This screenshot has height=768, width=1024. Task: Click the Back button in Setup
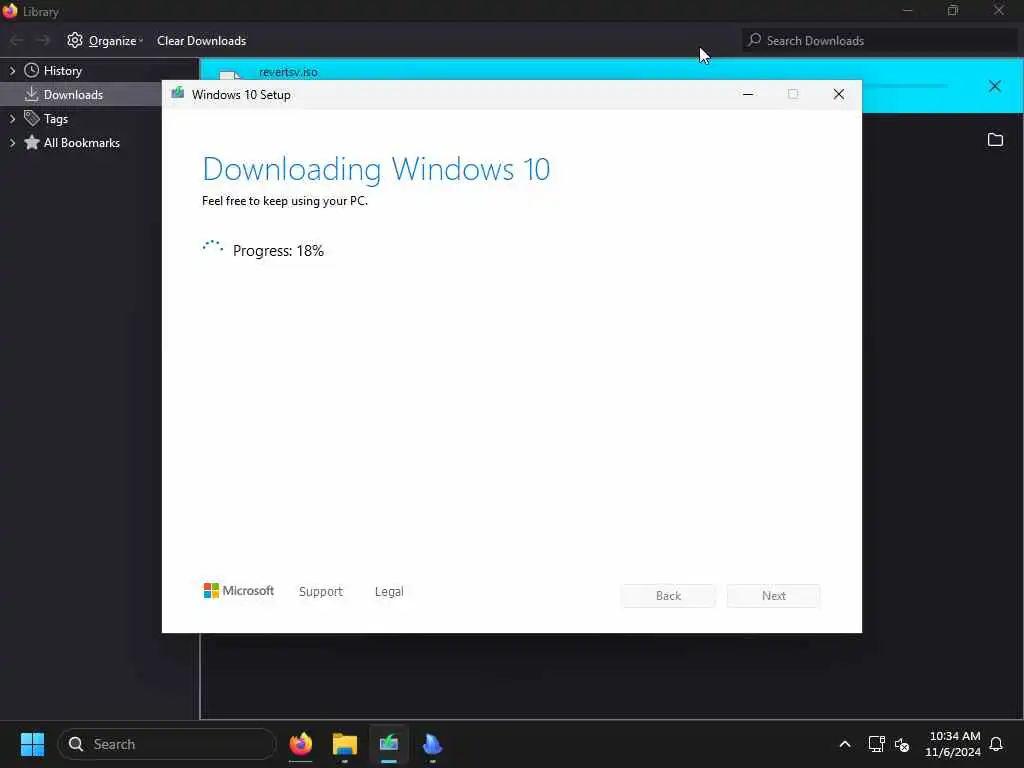[x=668, y=596]
